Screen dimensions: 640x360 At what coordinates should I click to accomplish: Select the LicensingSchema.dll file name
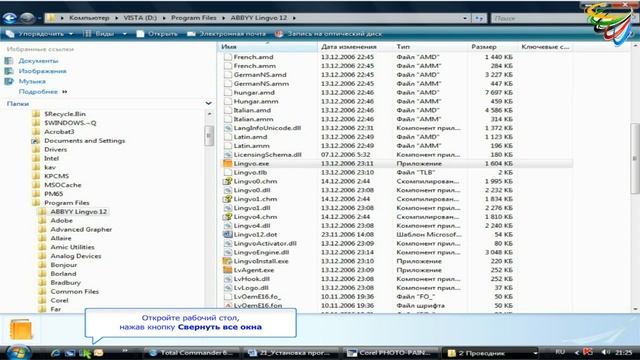267,155
